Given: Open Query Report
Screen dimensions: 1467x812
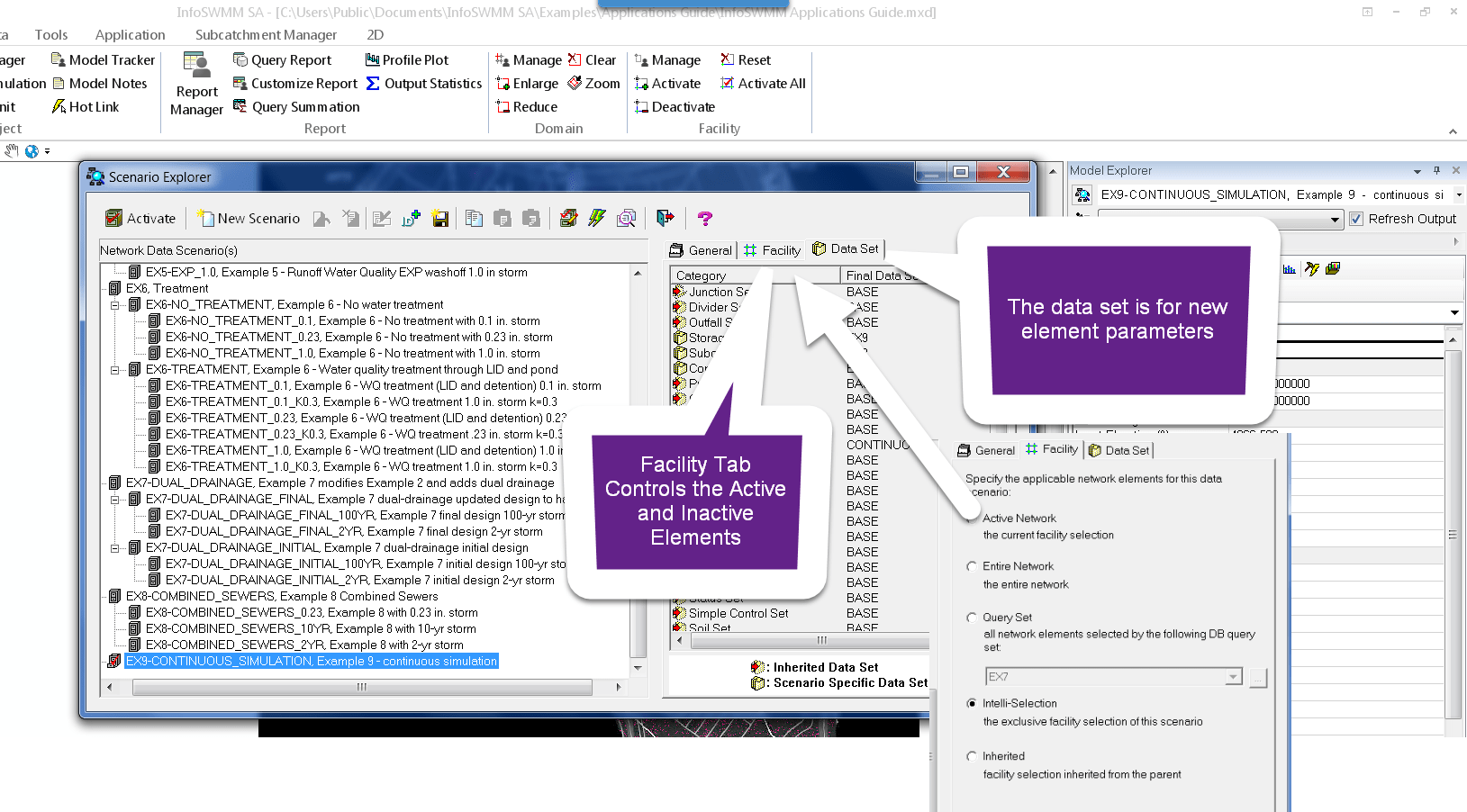Looking at the screenshot, I should (282, 59).
